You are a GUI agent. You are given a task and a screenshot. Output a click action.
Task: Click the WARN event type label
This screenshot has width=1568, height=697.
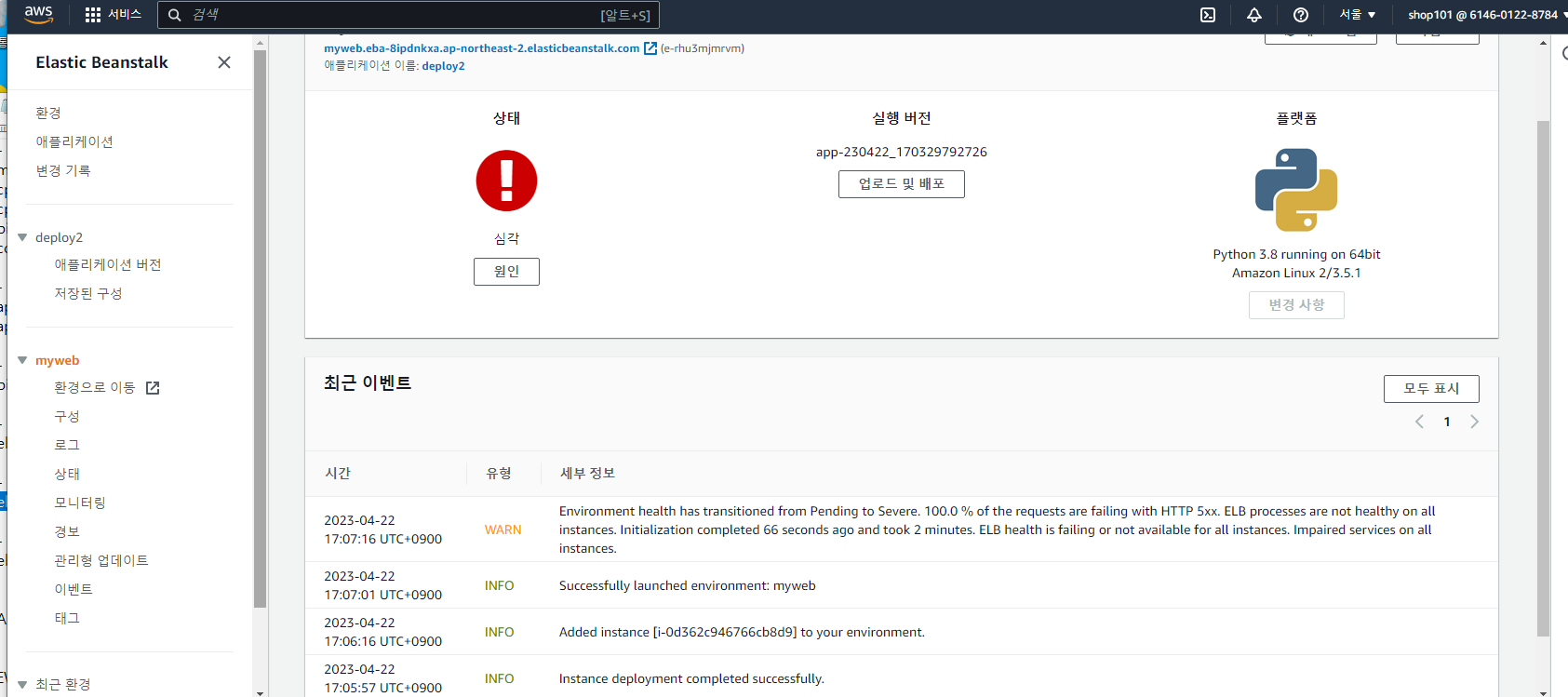[503, 529]
